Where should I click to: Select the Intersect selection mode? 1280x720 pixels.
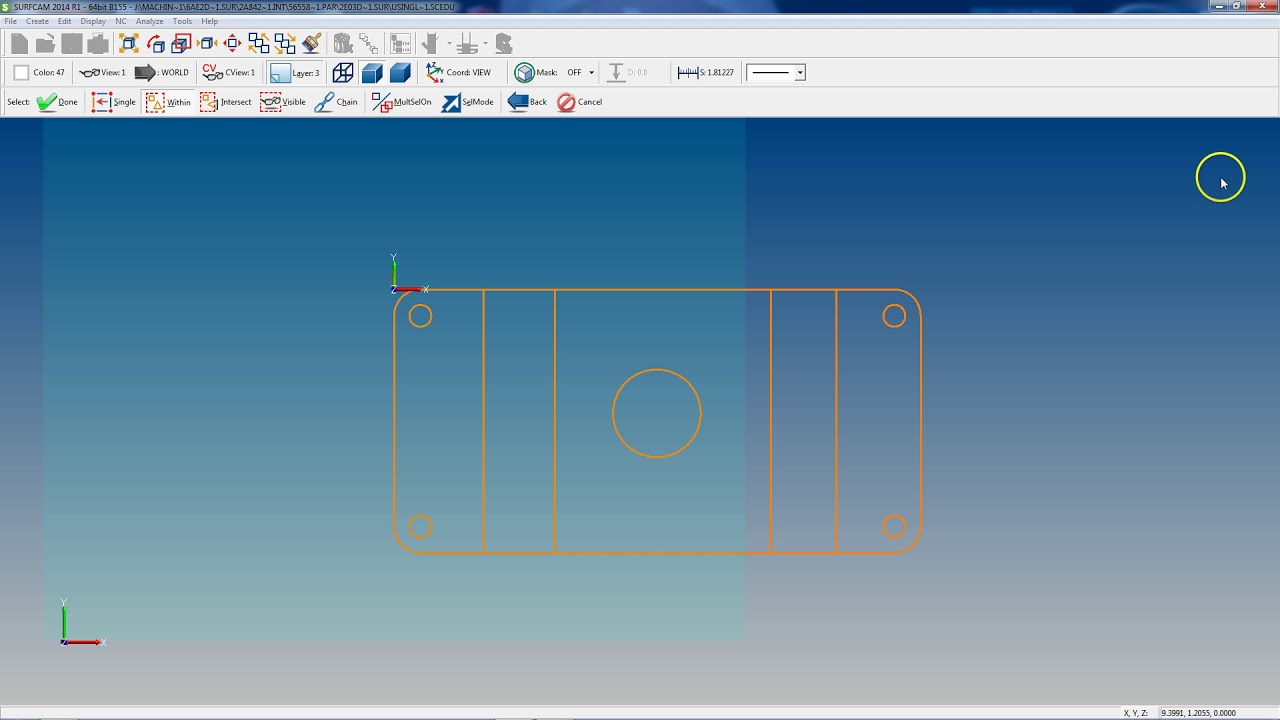(x=225, y=102)
